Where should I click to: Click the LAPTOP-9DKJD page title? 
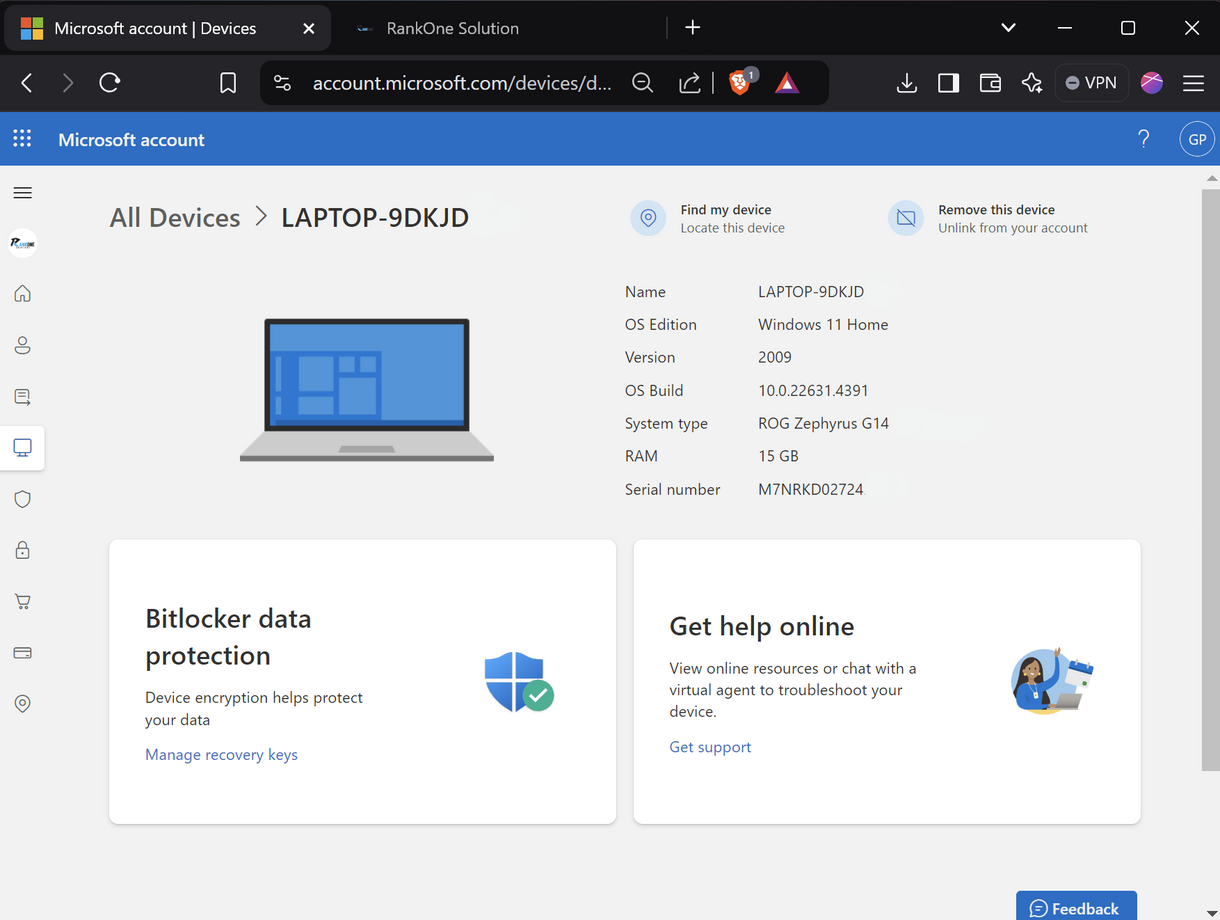click(x=375, y=217)
